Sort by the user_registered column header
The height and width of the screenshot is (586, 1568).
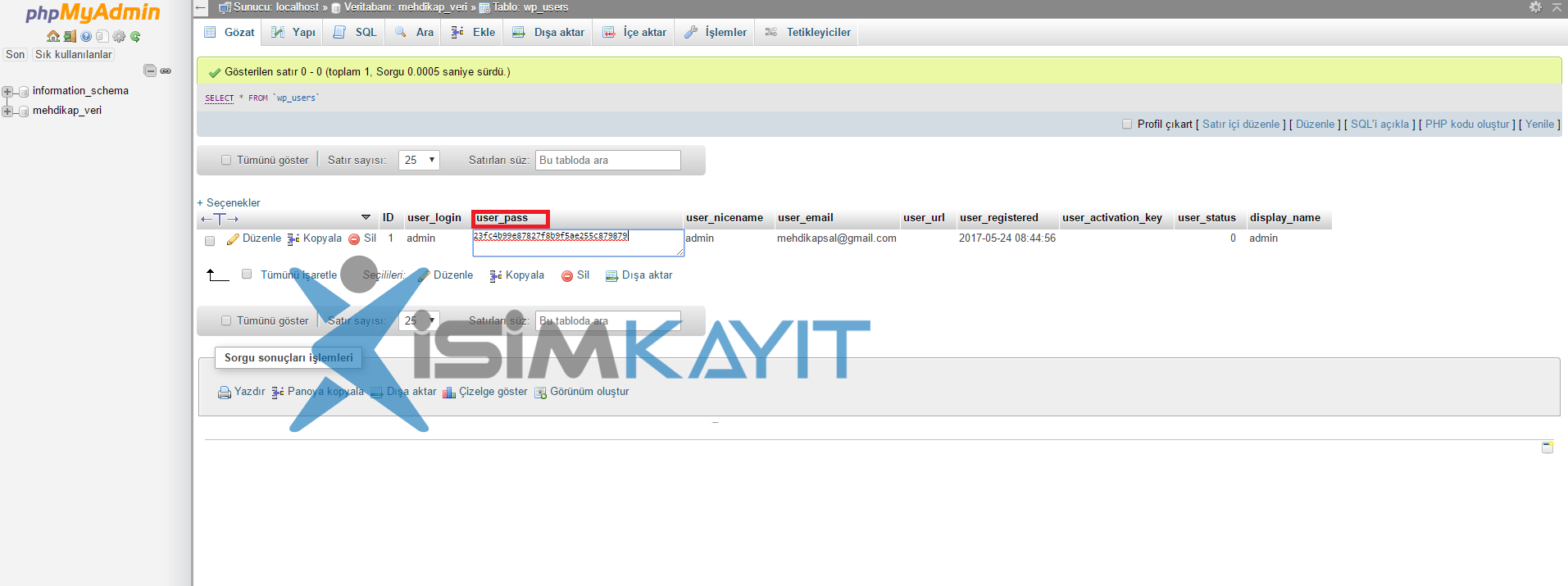(999, 218)
